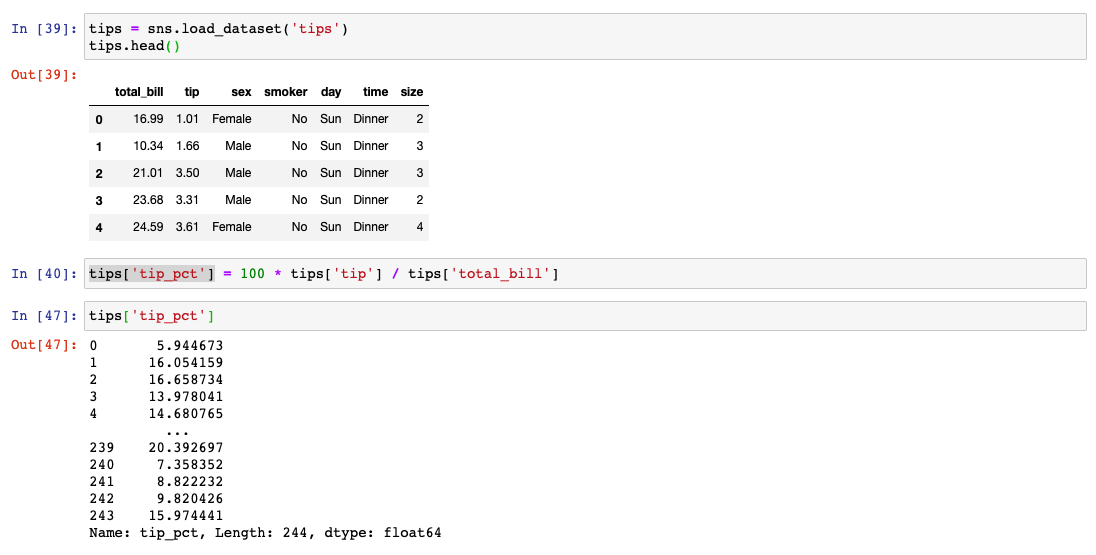This screenshot has height=555, width=1096.
Task: Click the code cell containing sns.load_dataset('tips')
Action: (x=585, y=37)
